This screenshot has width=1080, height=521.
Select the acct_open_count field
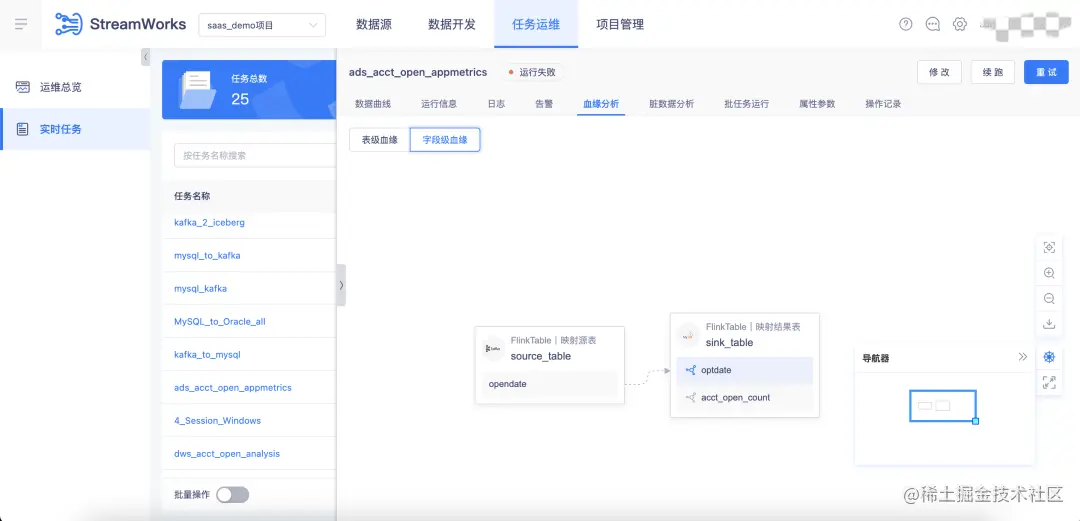[745, 398]
